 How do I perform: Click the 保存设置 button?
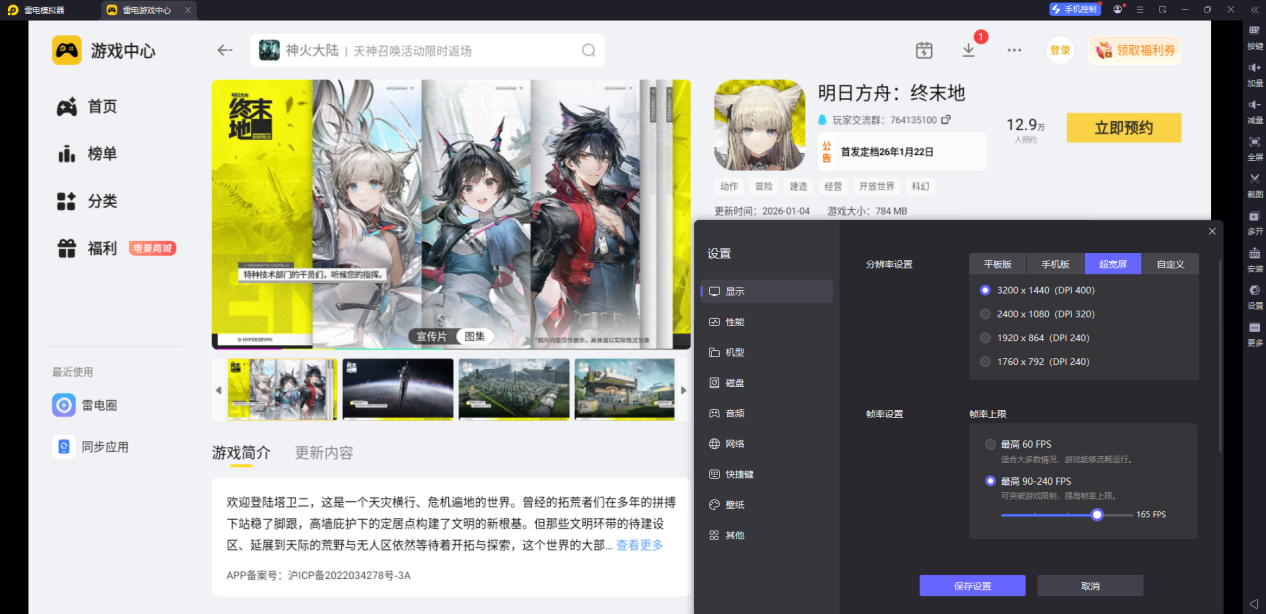click(x=972, y=586)
